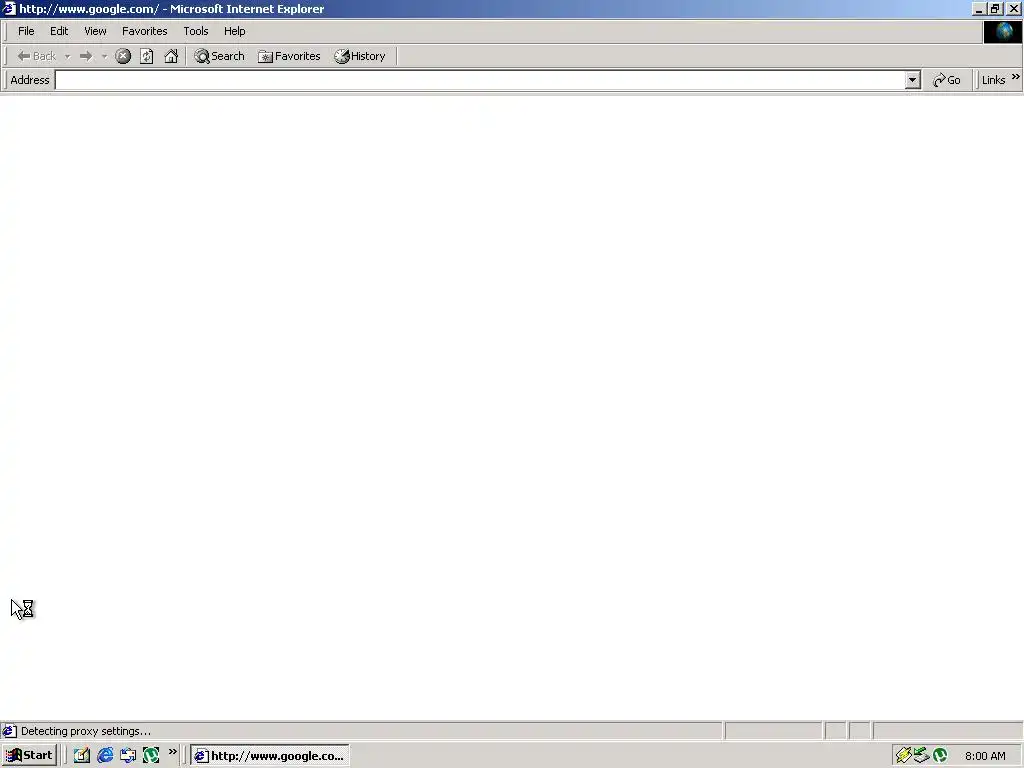Screen dimensions: 1024x768
Task: Stop page loading with the Stop icon
Action: click(x=123, y=56)
